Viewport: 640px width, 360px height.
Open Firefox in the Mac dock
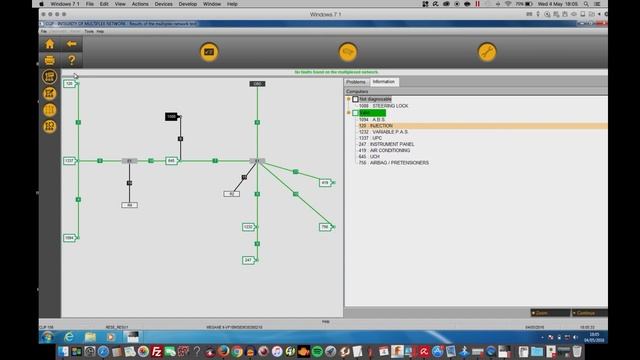click(223, 351)
